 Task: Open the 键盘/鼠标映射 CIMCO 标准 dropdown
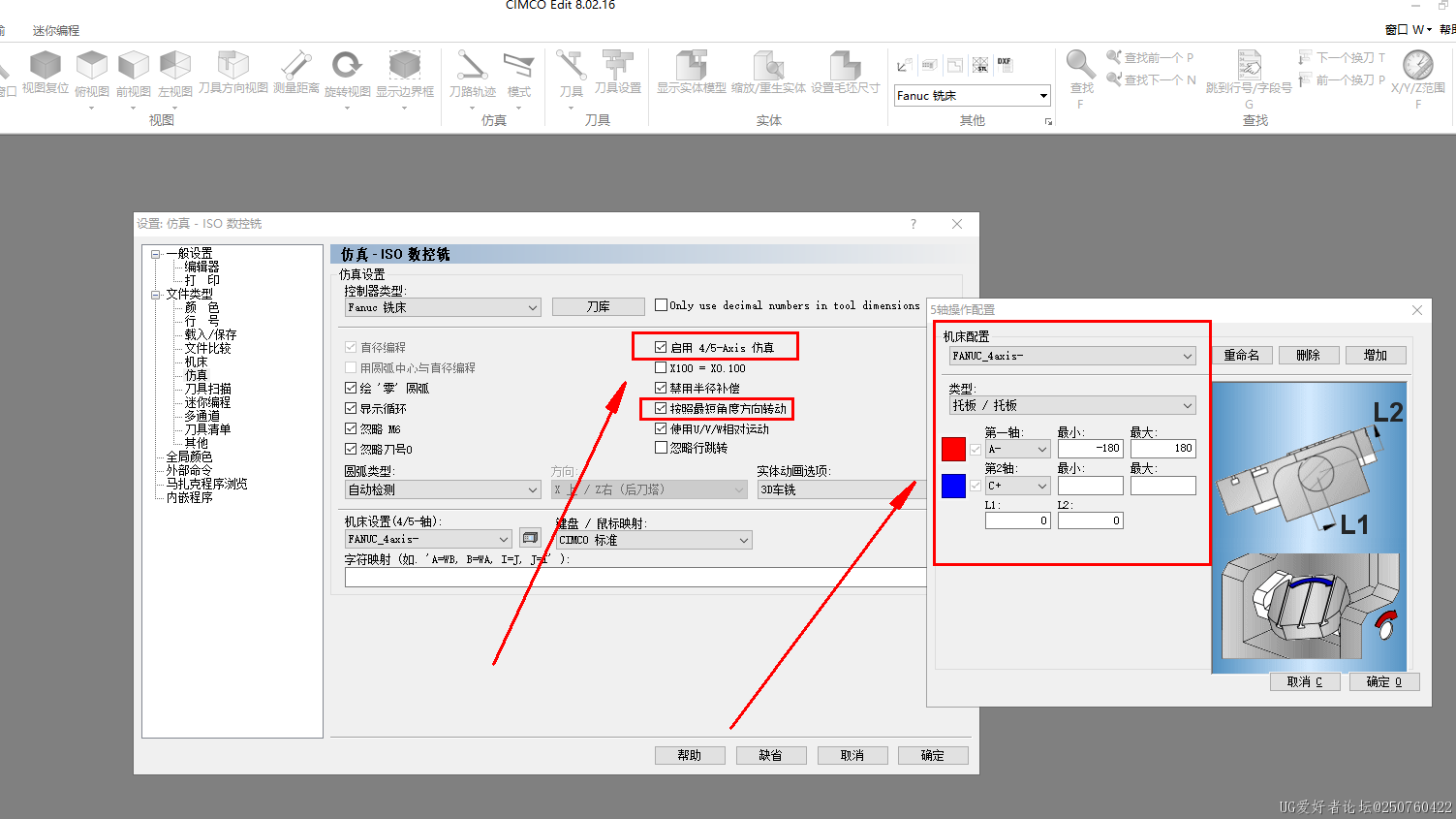click(x=654, y=540)
